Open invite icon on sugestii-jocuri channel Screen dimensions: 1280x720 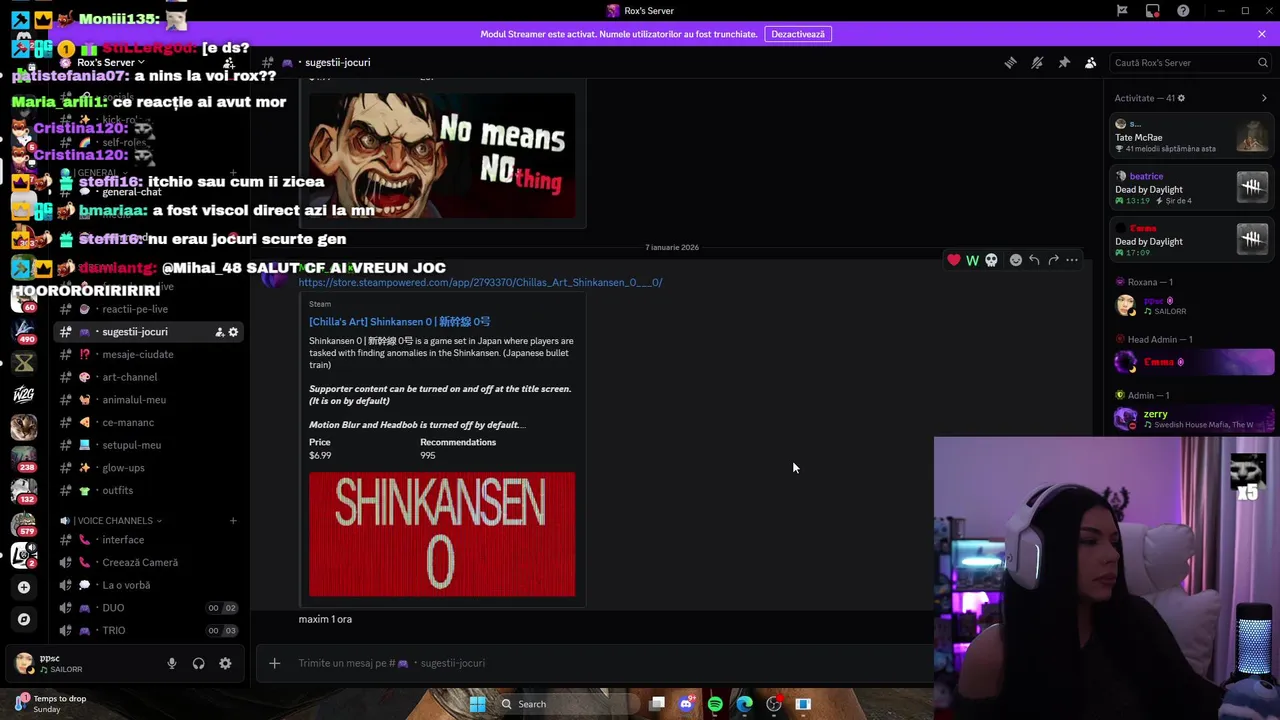219,332
